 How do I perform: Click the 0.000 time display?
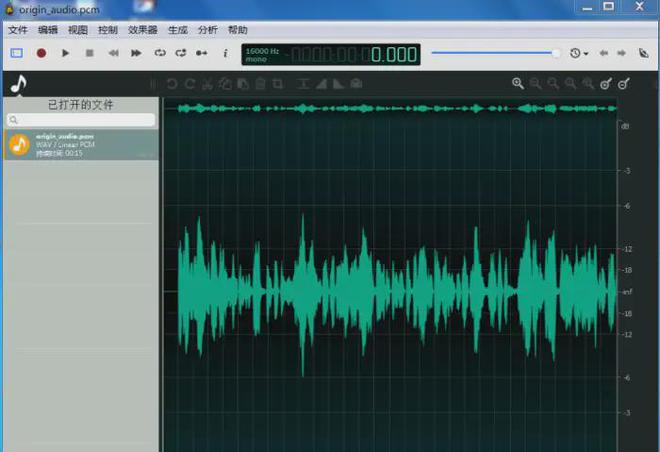[x=394, y=55]
